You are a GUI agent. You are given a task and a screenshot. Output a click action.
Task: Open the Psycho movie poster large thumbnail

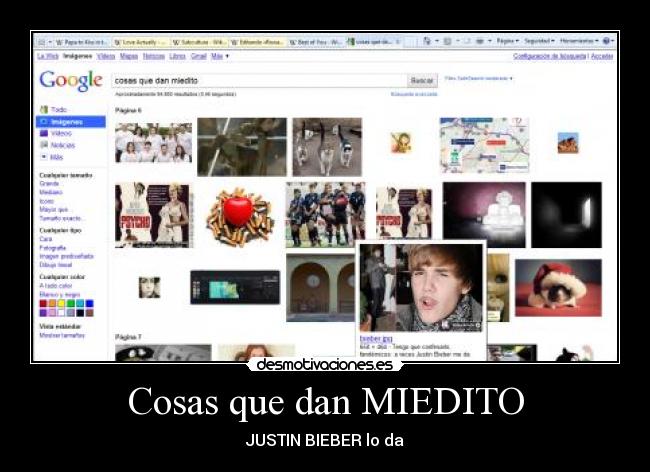point(153,215)
